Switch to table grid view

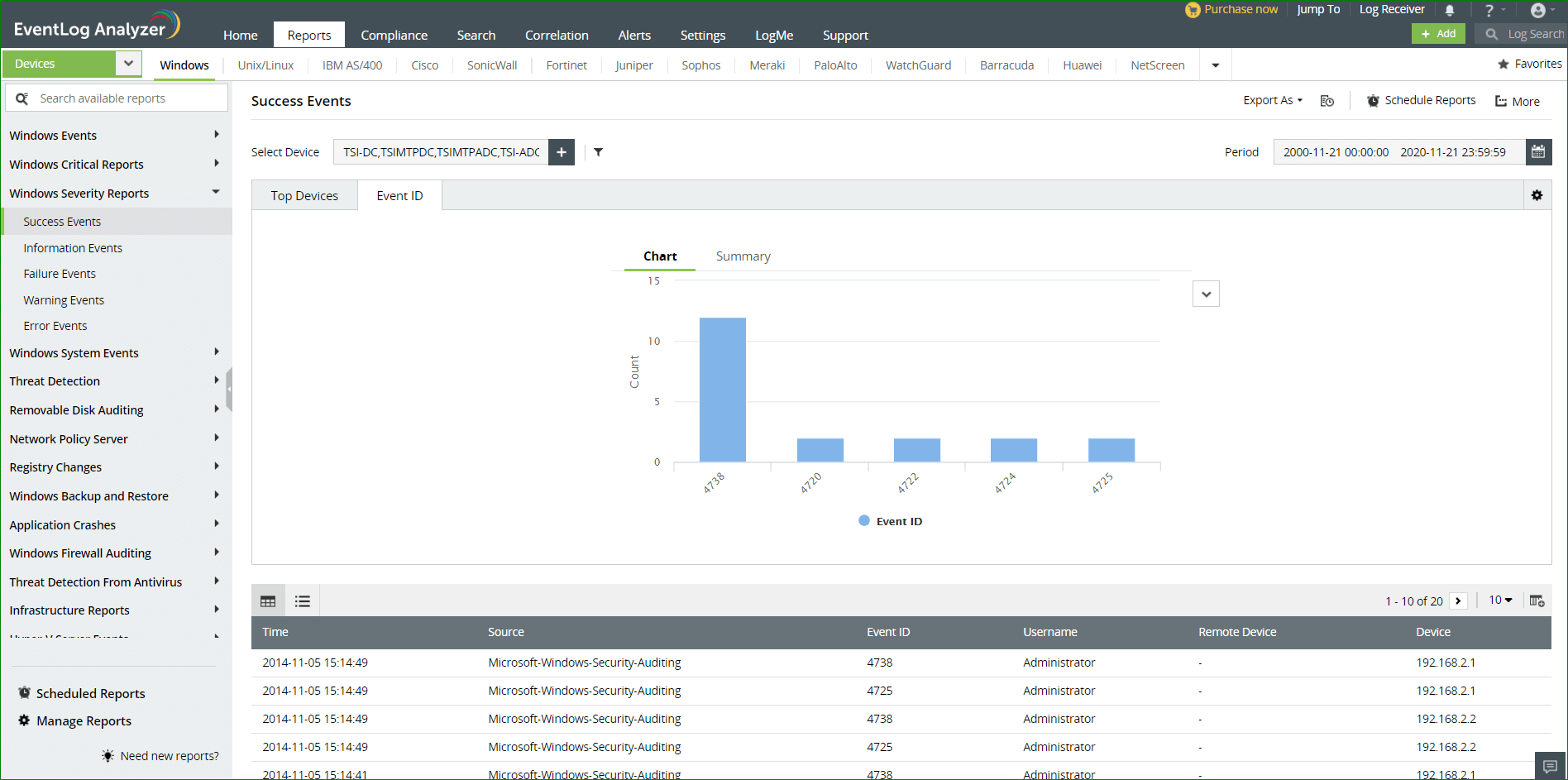(x=268, y=601)
